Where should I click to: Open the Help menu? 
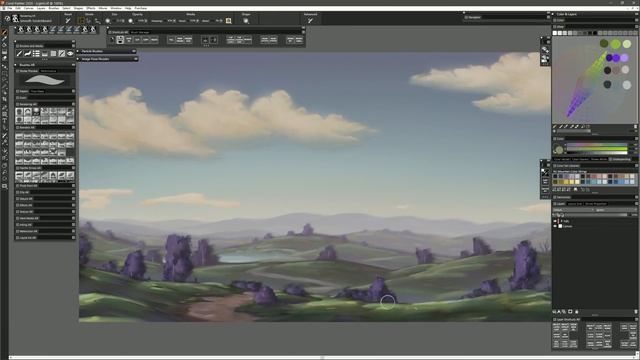pyautogui.click(x=128, y=8)
